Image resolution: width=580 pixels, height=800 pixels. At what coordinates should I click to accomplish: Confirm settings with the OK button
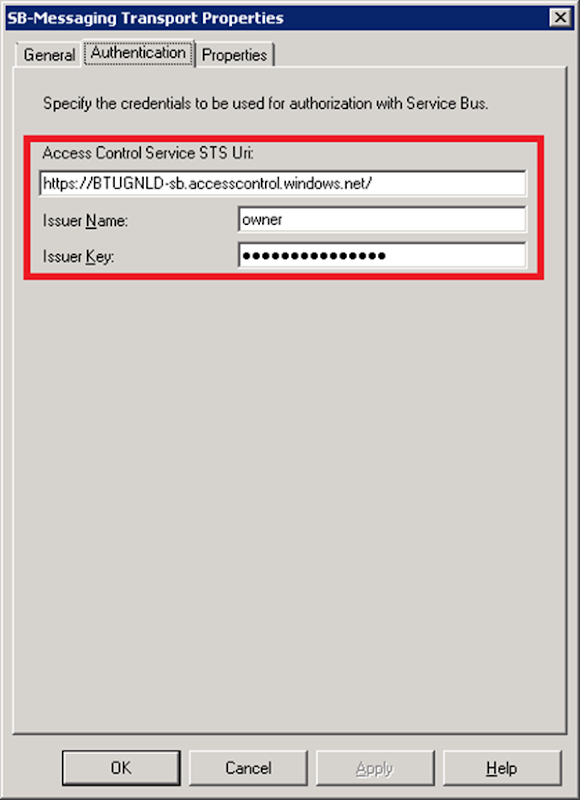pyautogui.click(x=121, y=768)
